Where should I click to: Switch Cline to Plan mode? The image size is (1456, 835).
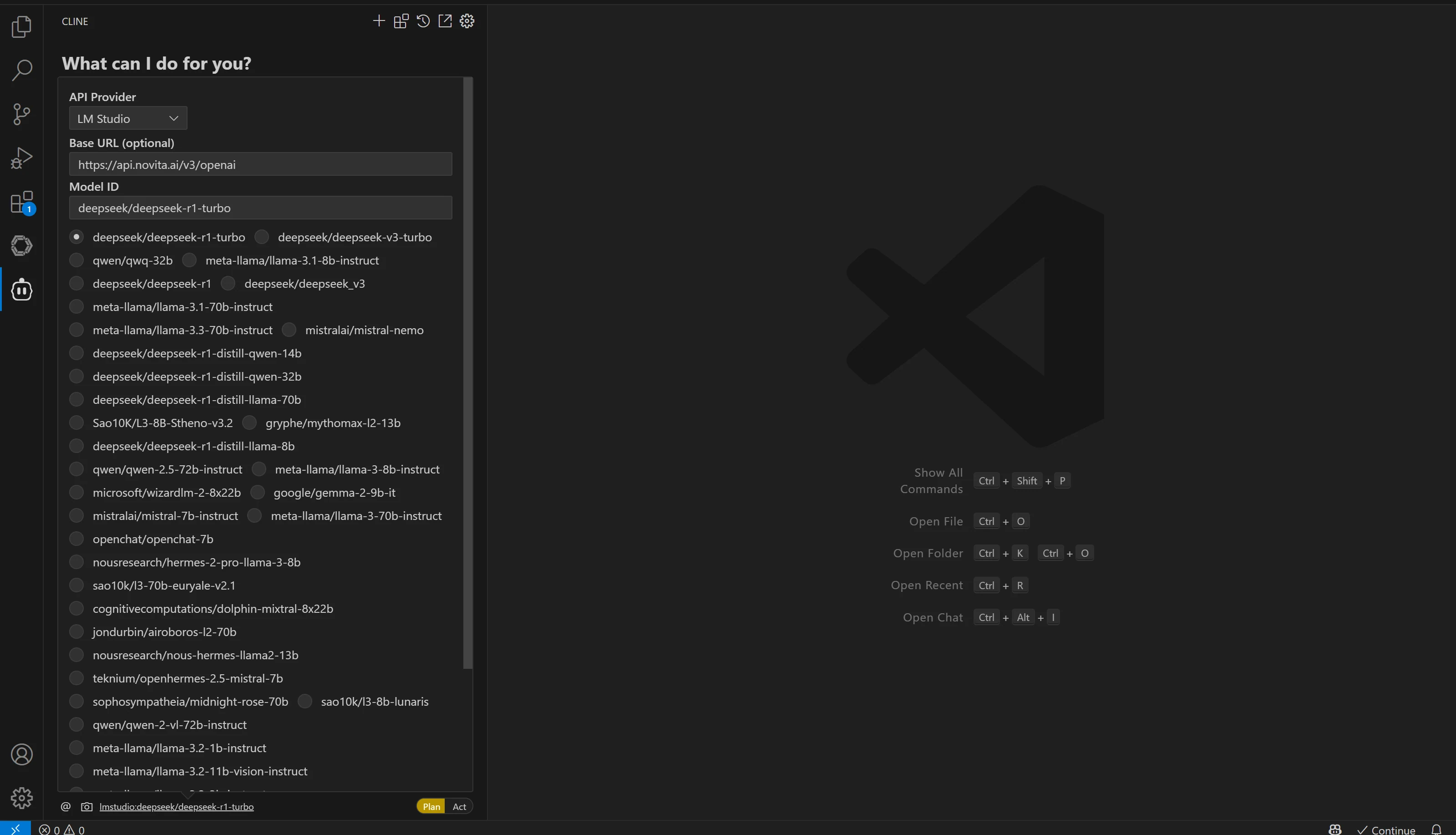click(x=431, y=806)
